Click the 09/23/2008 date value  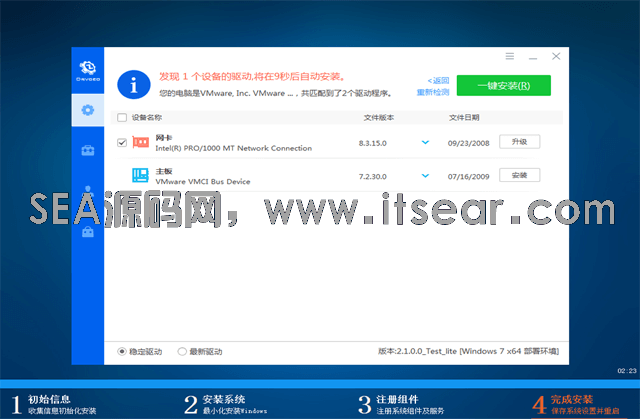click(469, 143)
